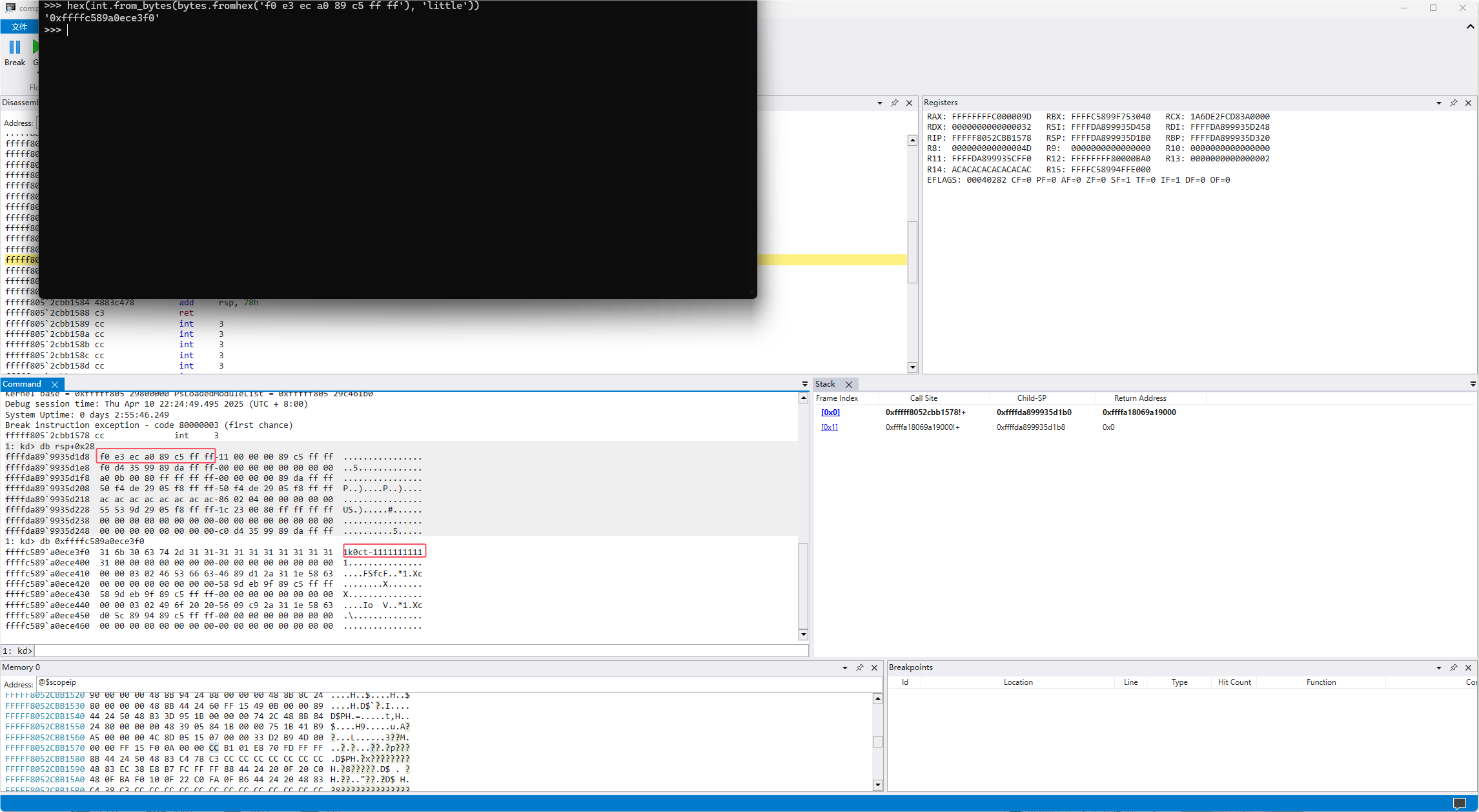Open feedback icon in status bar
The height and width of the screenshot is (812, 1479).
click(x=1459, y=803)
